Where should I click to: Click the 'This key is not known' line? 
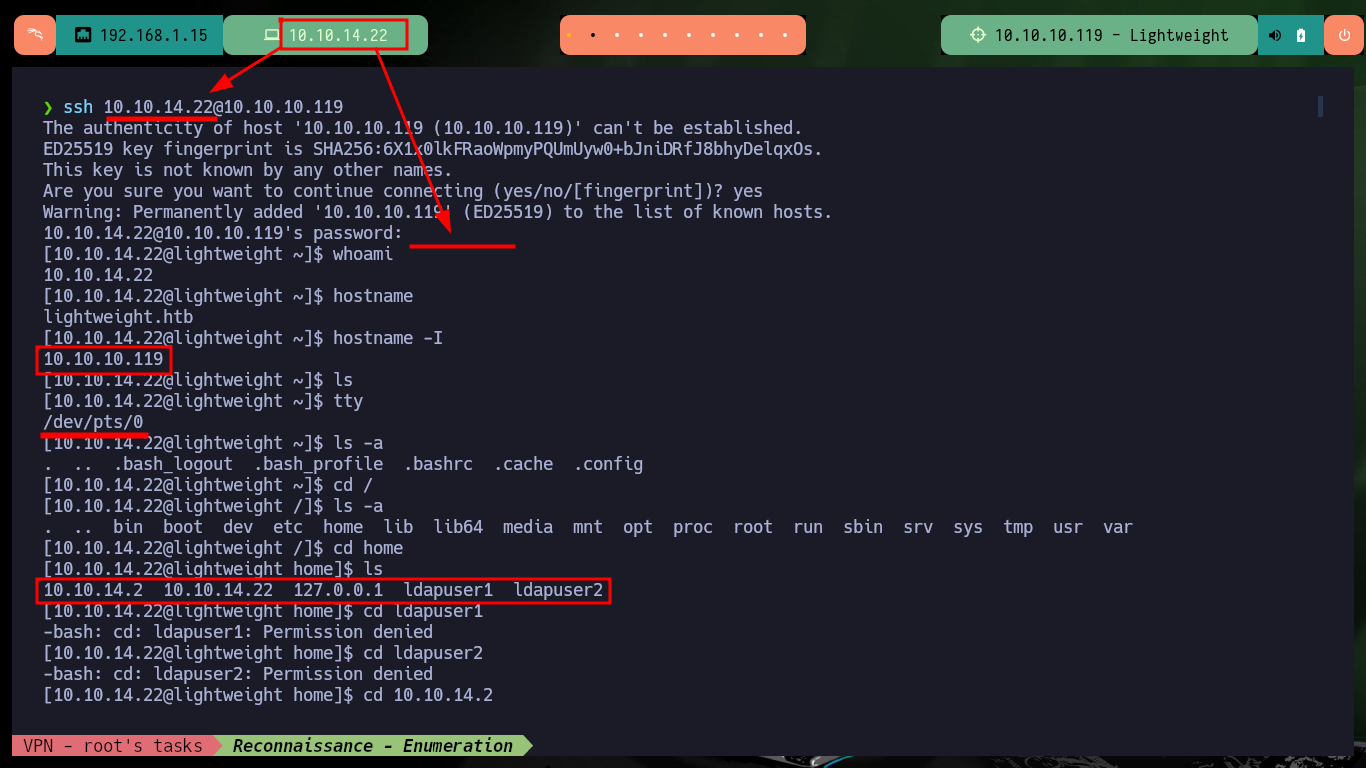(248, 170)
